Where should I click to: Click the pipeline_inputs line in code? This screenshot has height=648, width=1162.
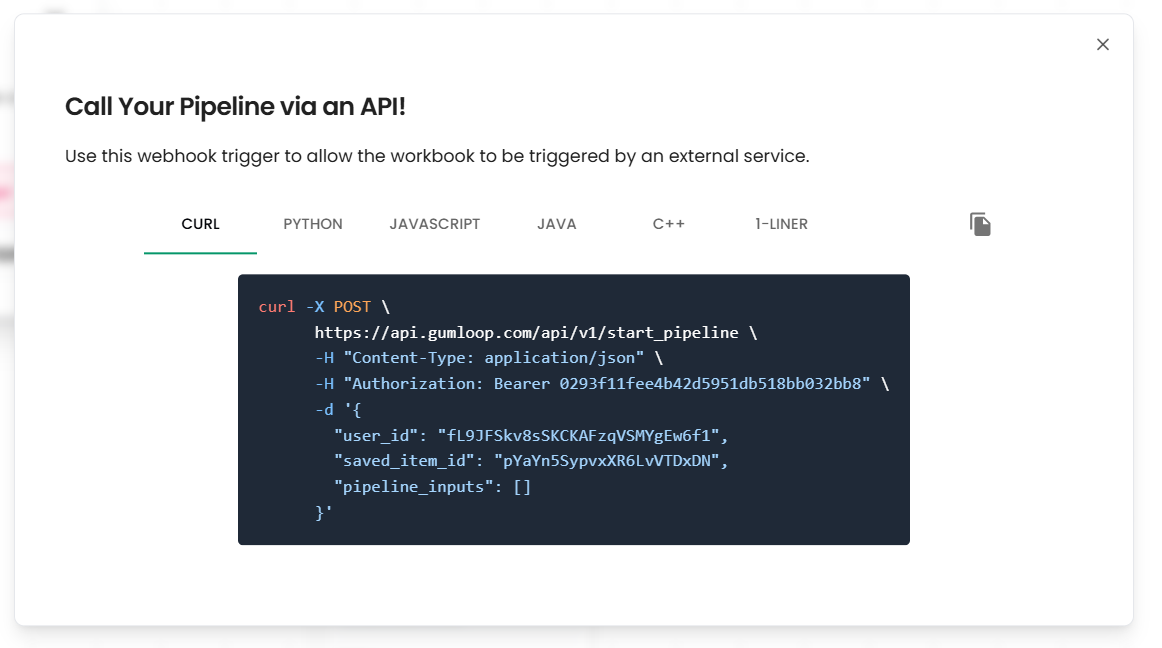[x=432, y=486]
